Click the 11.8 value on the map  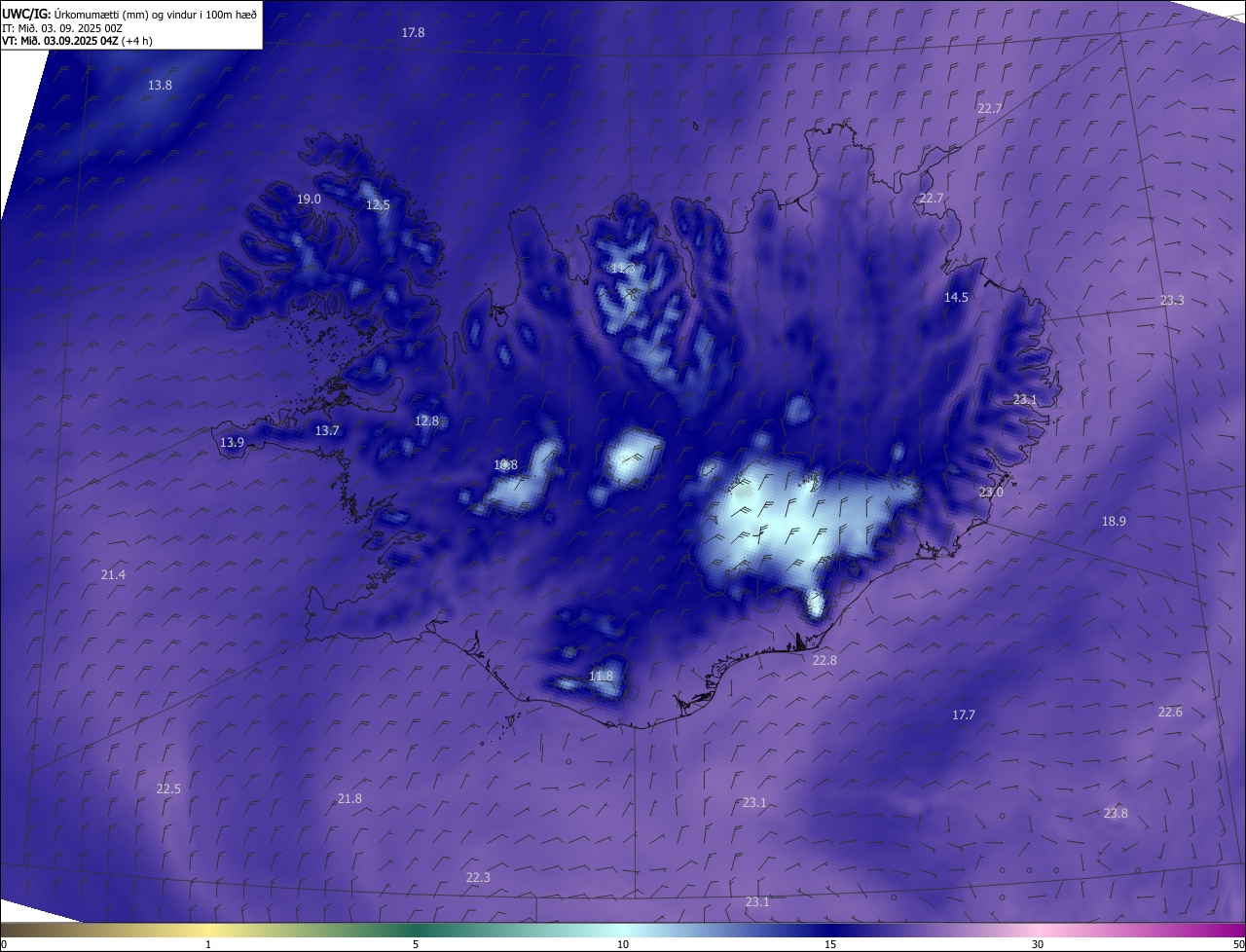[602, 677]
